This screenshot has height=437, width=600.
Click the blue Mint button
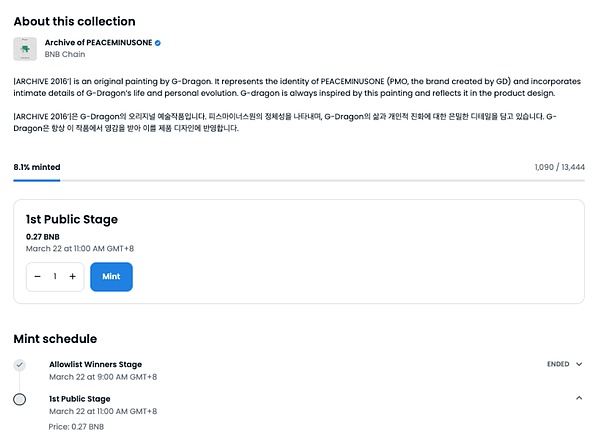111,277
